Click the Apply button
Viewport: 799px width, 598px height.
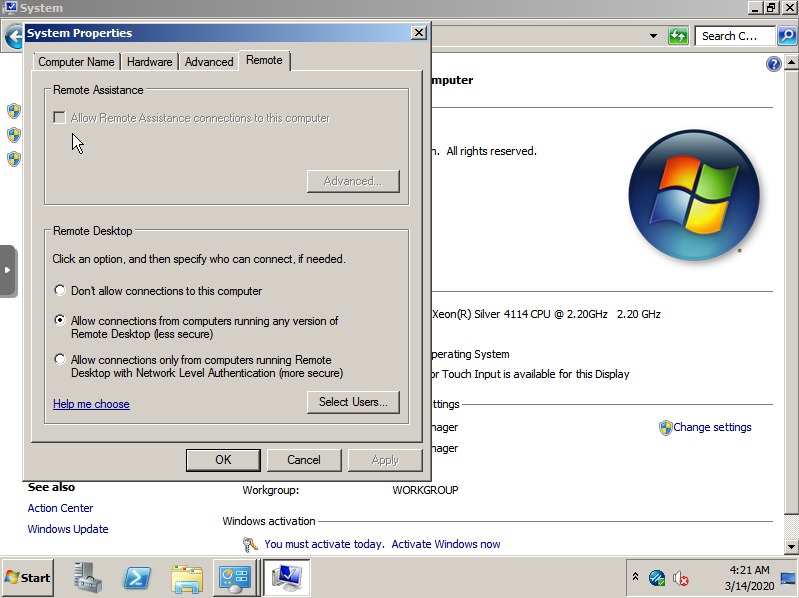pos(385,460)
